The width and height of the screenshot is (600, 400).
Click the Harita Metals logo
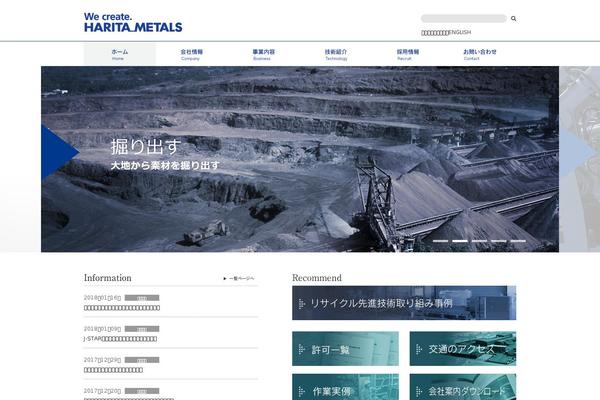pos(133,22)
